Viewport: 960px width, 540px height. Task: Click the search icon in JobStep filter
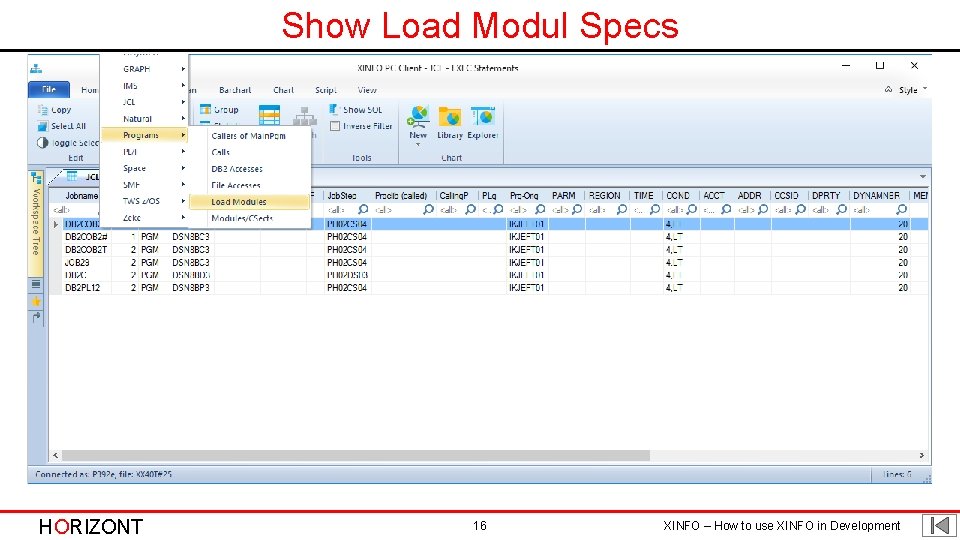[x=363, y=209]
